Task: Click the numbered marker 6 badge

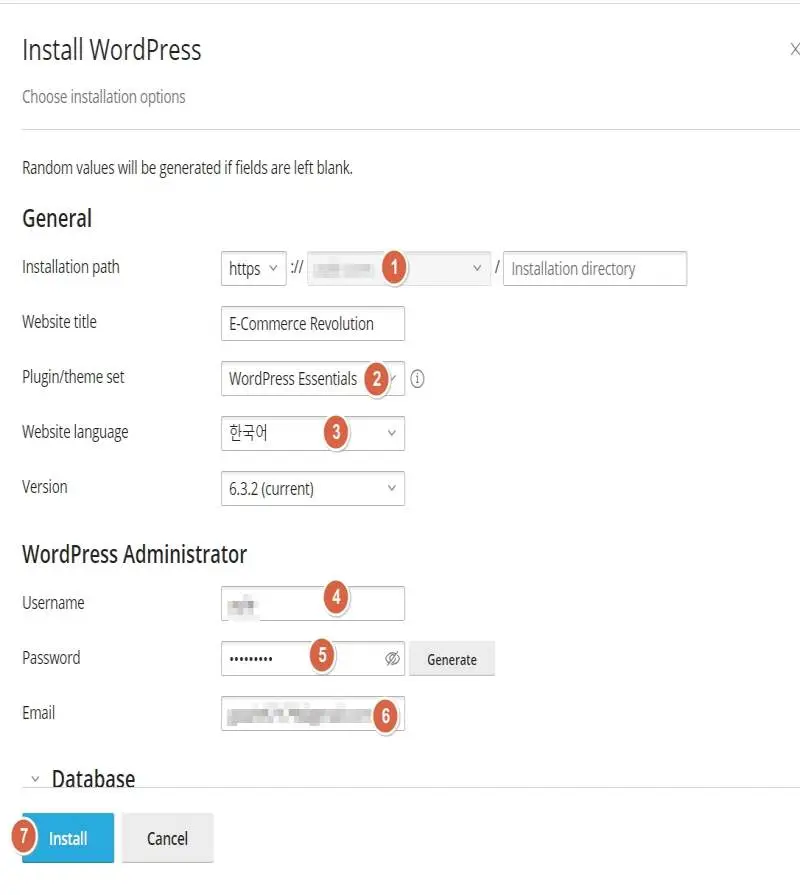Action: tap(386, 716)
